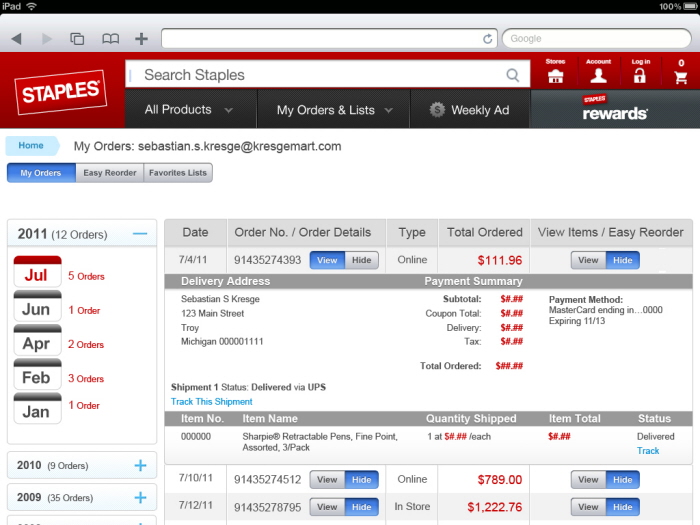Click the Staples logo
Image resolution: width=700 pixels, height=525 pixels.
coord(61,92)
